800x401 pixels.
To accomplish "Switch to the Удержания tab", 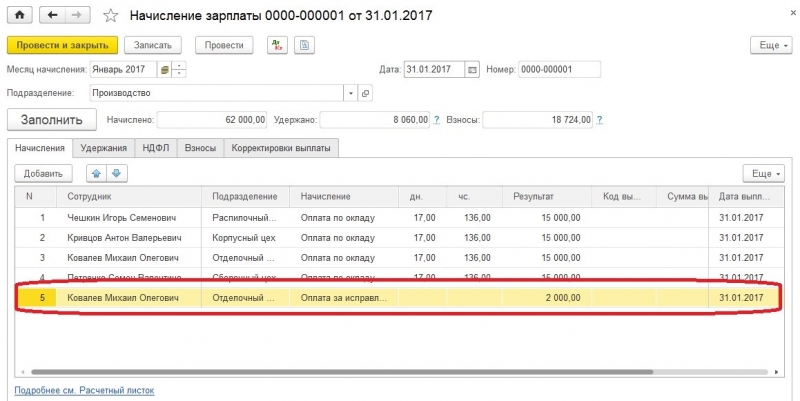I will pos(104,148).
